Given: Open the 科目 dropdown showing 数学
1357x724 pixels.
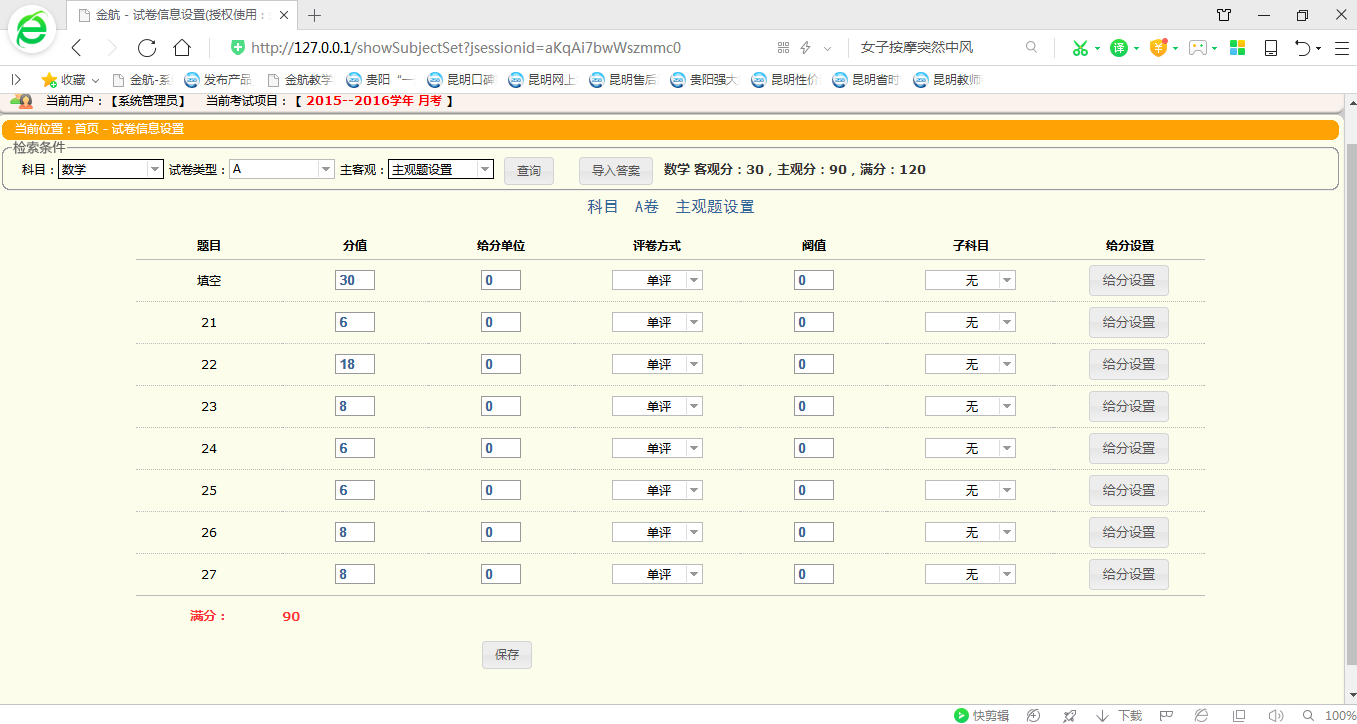Looking at the screenshot, I should pos(110,170).
